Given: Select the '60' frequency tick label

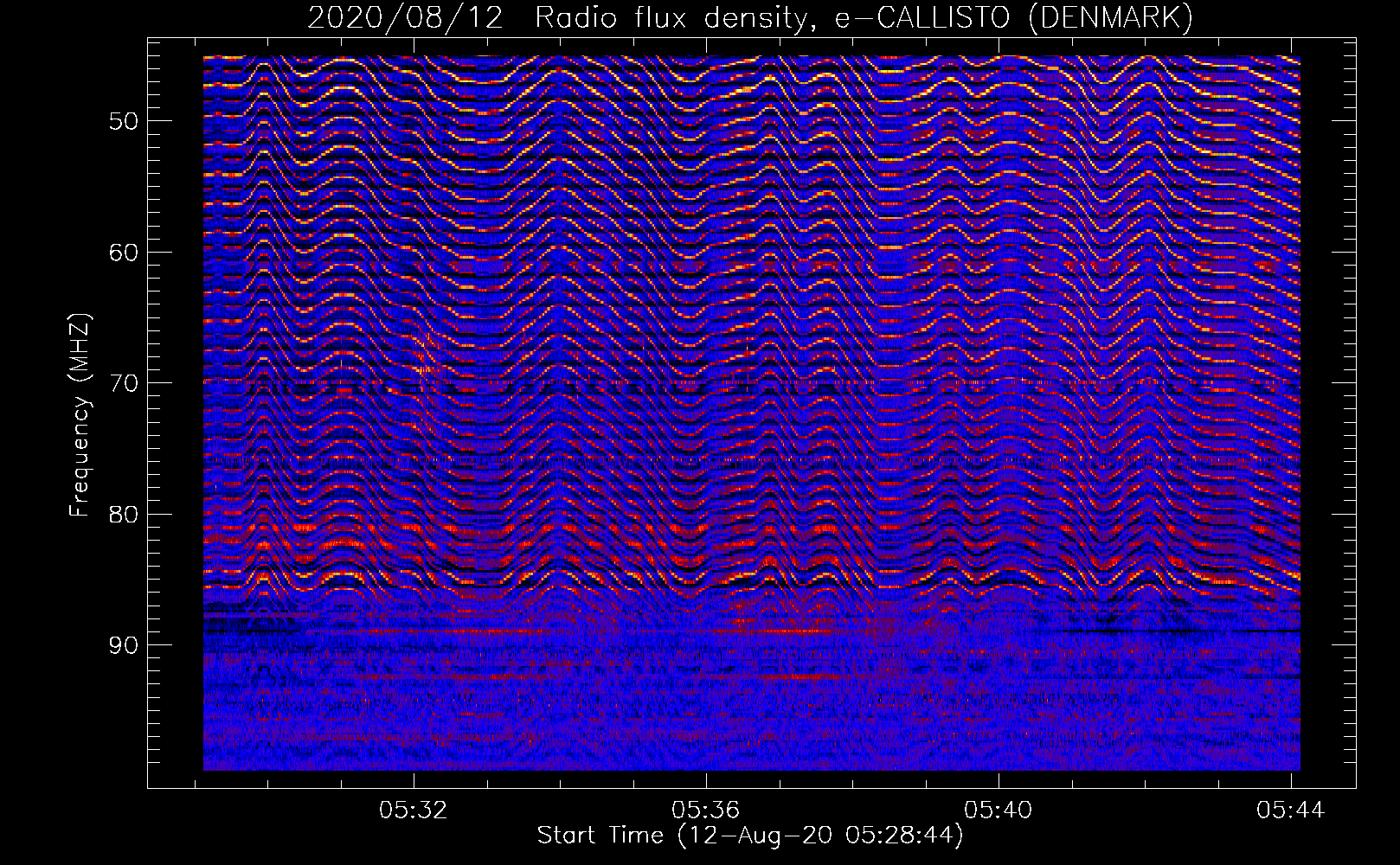Looking at the screenshot, I should [124, 253].
